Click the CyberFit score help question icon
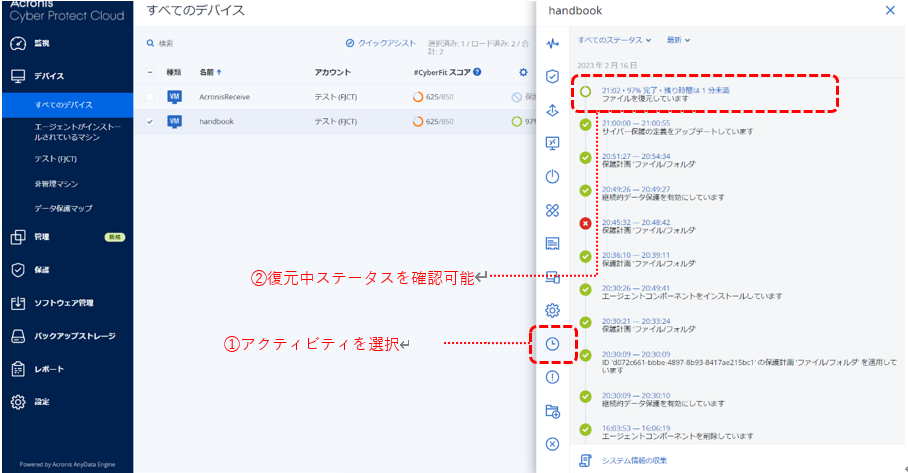The width and height of the screenshot is (908, 473). point(477,72)
